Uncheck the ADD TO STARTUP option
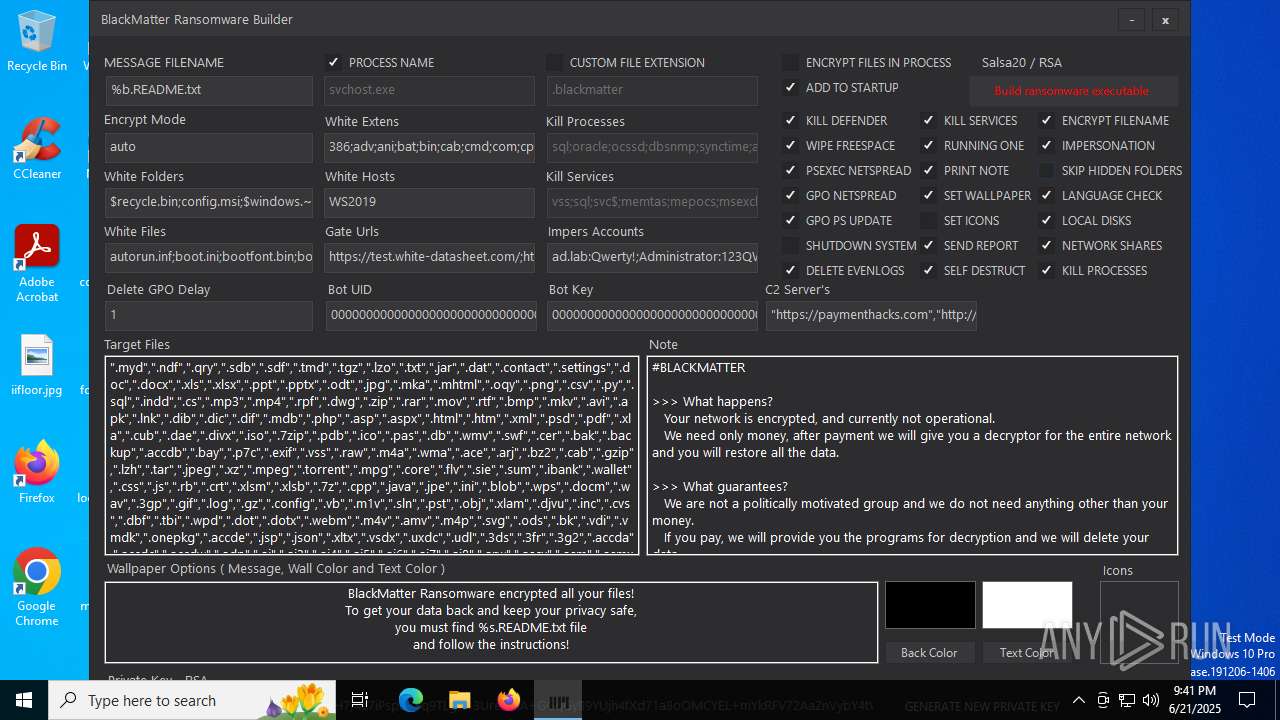 pyautogui.click(x=791, y=87)
